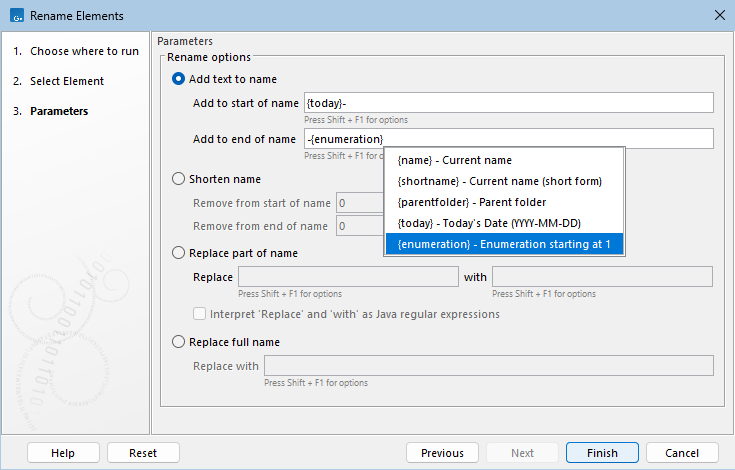The image size is (735, 470).
Task: Click step 3 Parameters
Action: point(51,111)
